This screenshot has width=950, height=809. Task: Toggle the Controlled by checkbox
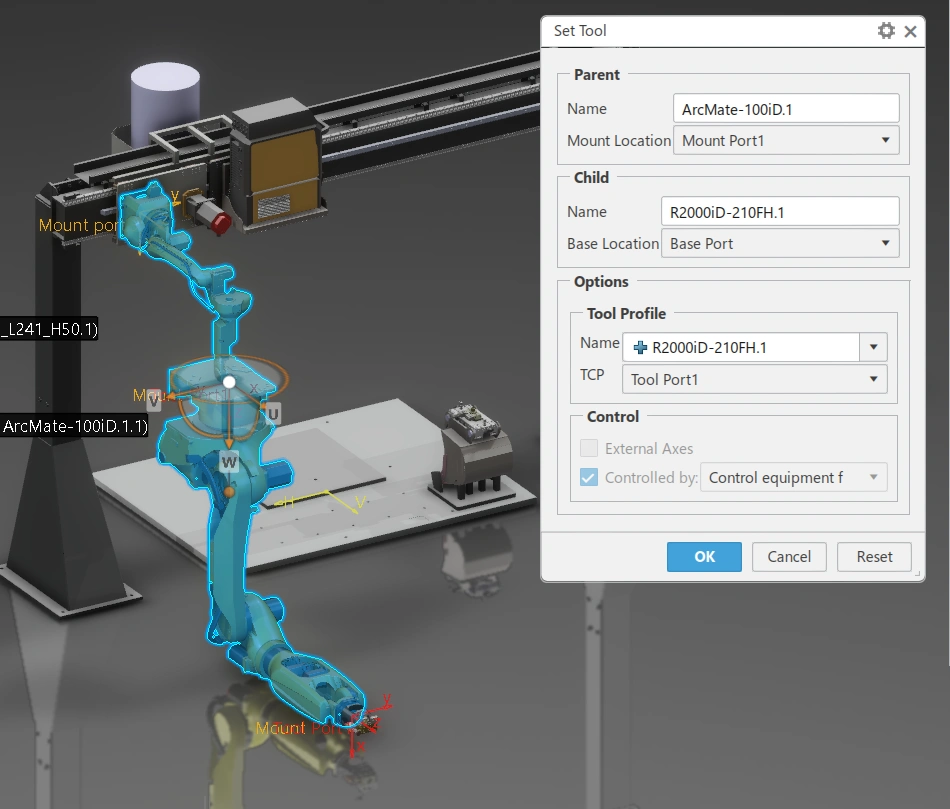tap(588, 478)
